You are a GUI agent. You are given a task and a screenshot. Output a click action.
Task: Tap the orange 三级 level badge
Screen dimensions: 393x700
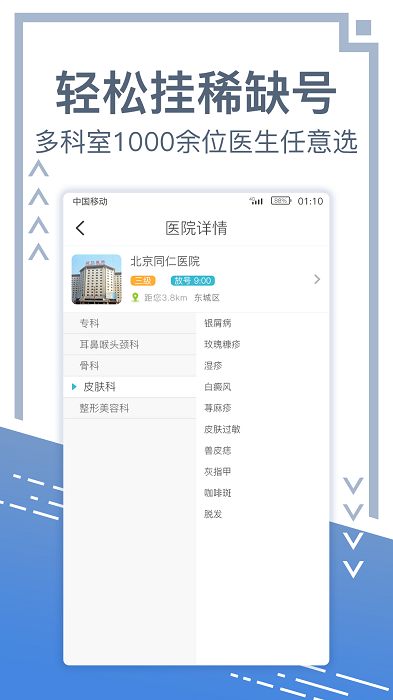(143, 281)
